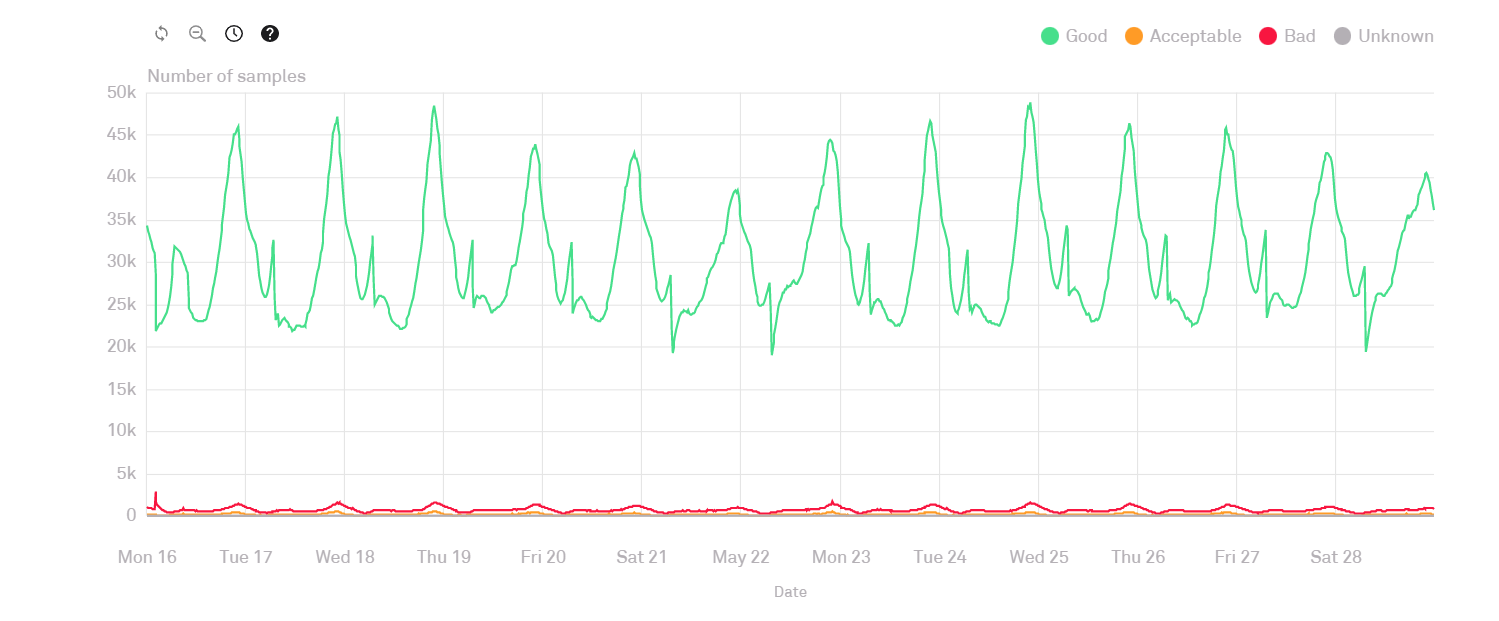
Task: Click the Number of samples axis title
Action: pyautogui.click(x=226, y=76)
